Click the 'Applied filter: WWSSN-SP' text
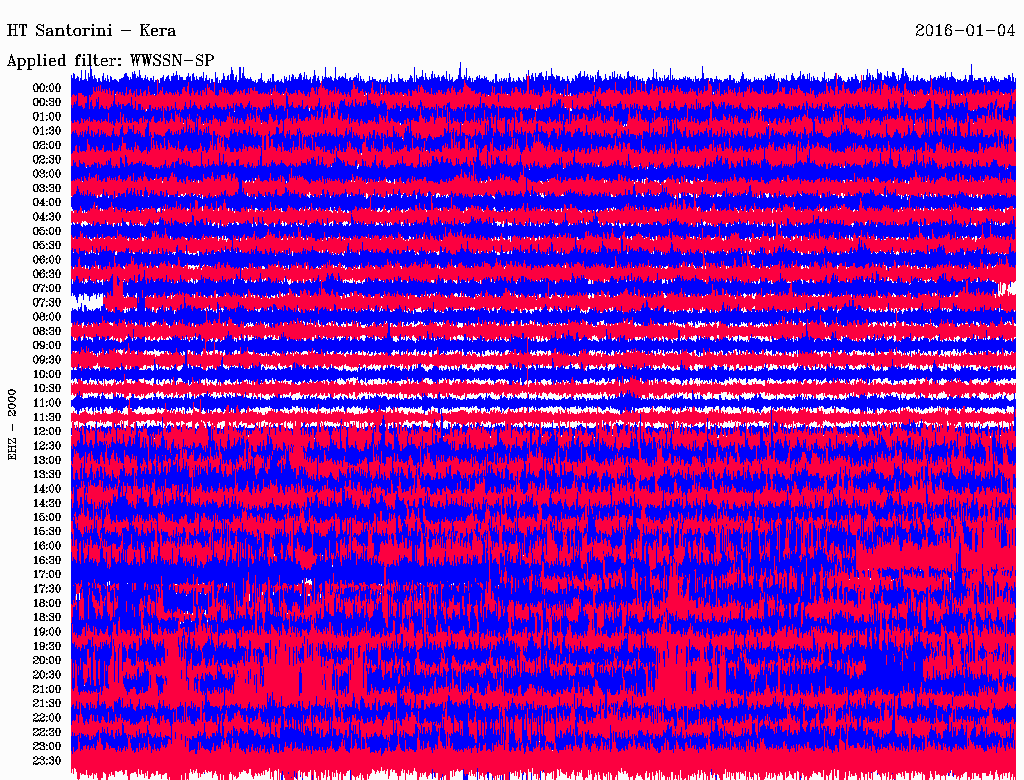The height and width of the screenshot is (780, 1024). (x=110, y=61)
